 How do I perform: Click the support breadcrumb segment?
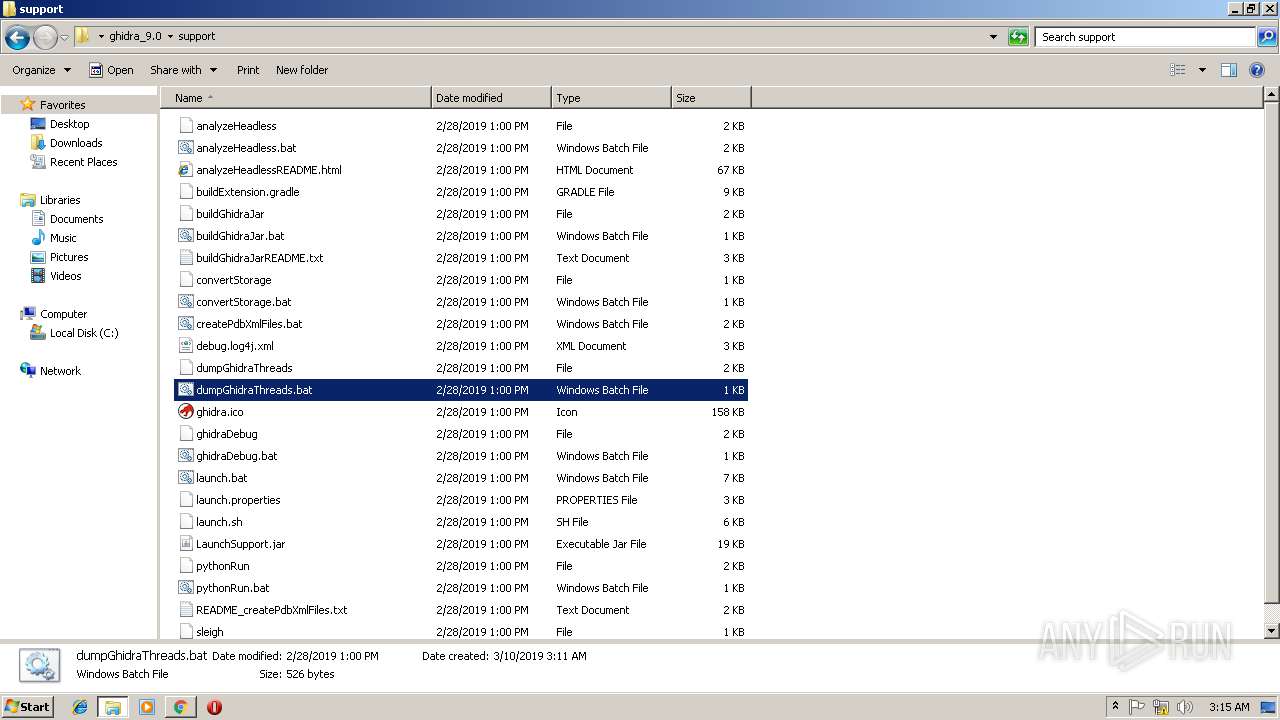click(x=197, y=37)
